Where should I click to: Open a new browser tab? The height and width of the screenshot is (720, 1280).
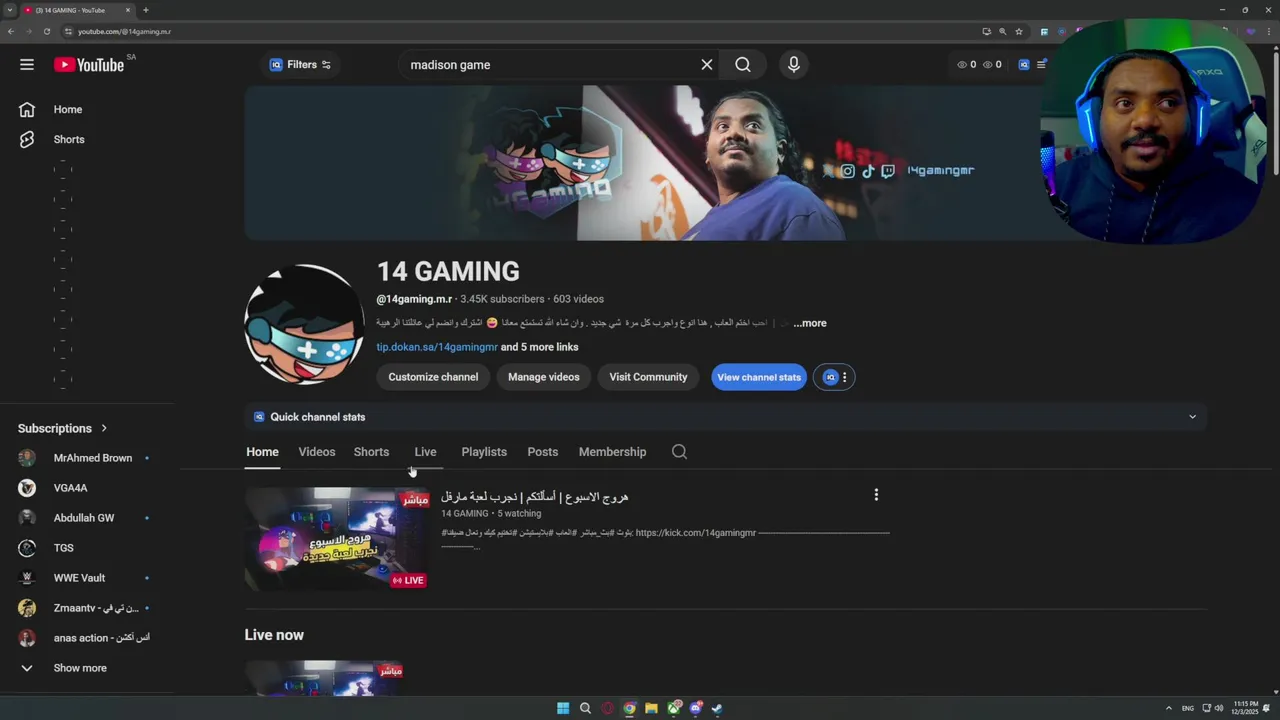146,10
